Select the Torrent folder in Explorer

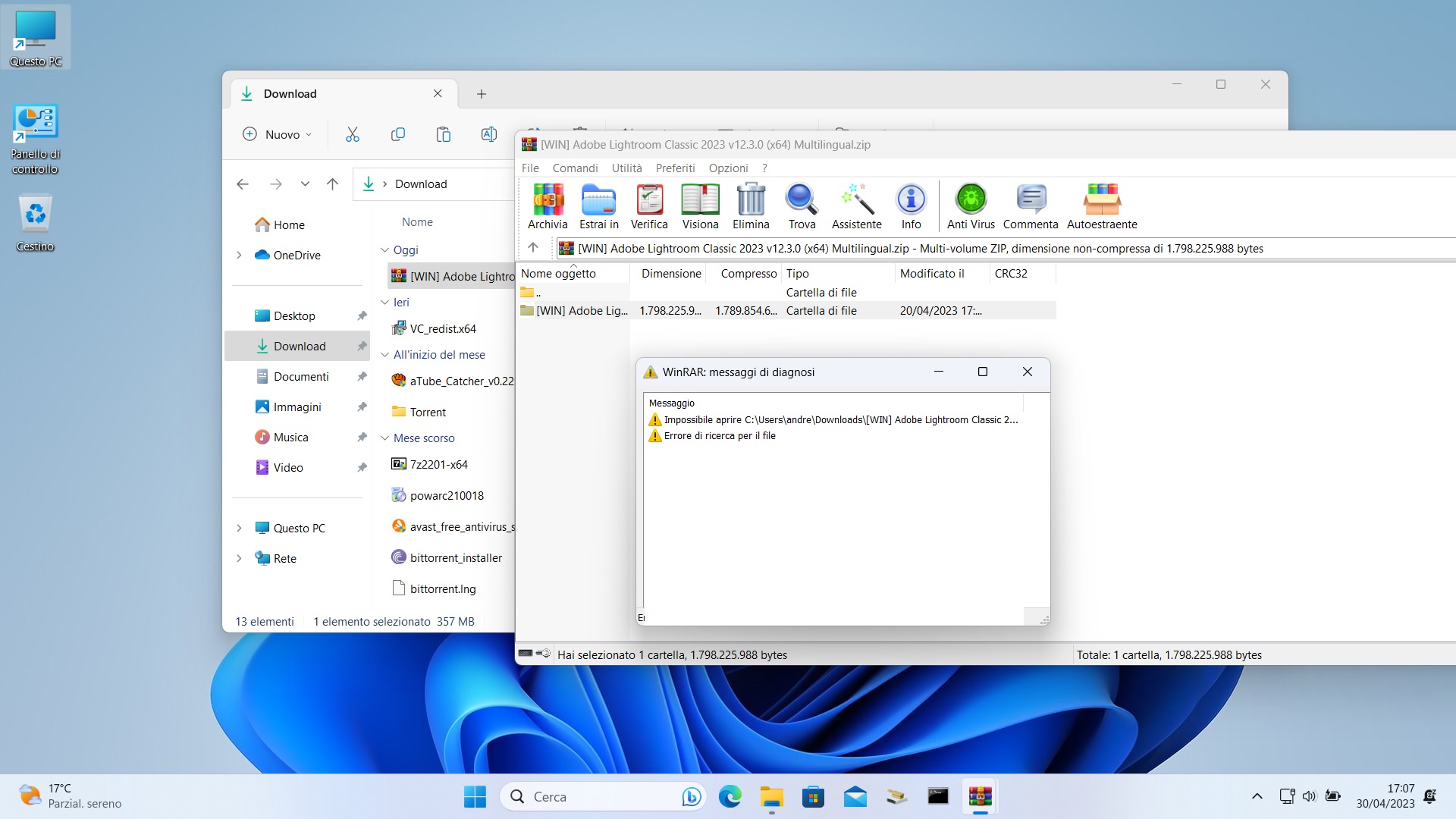click(x=428, y=412)
